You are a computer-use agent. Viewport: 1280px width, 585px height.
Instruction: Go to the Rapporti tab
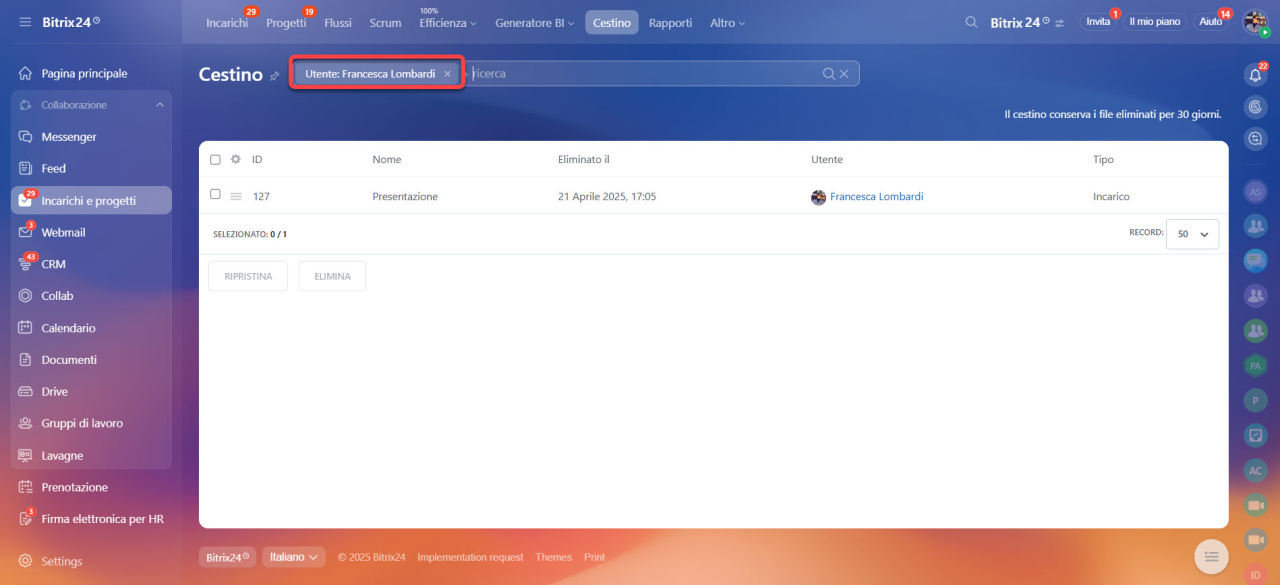click(670, 23)
